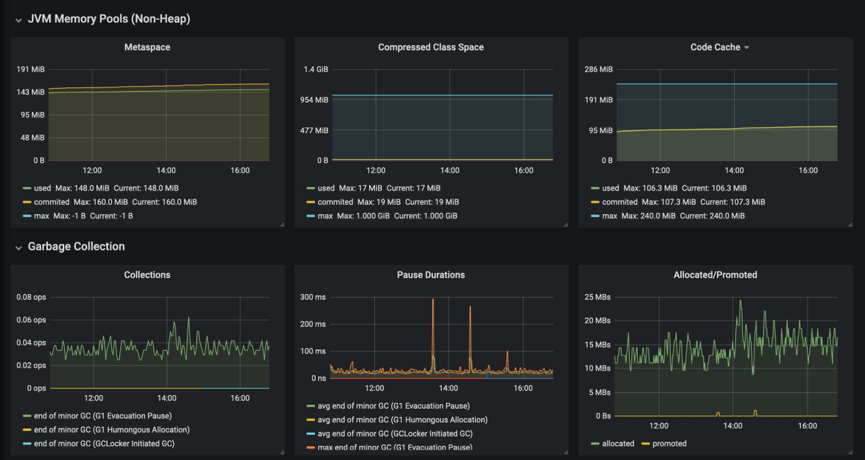The height and width of the screenshot is (460, 865).
Task: Click the Collections panel title
Action: [147, 275]
